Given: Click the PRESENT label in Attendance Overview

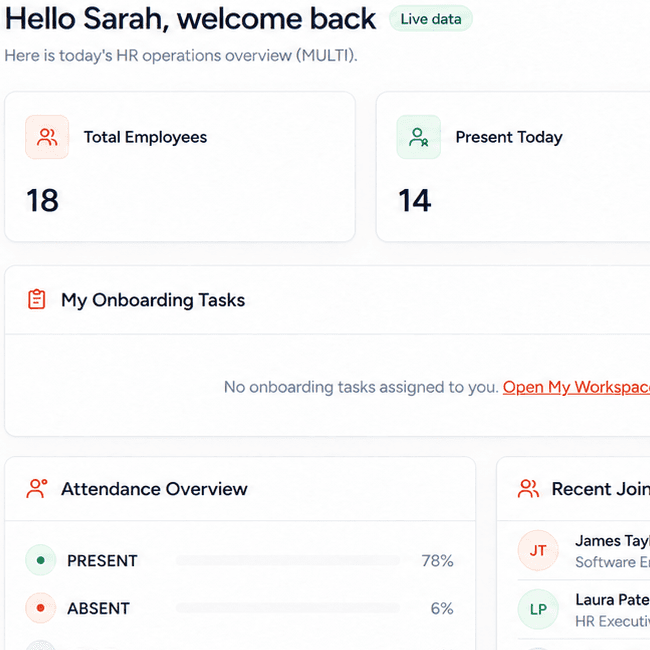Looking at the screenshot, I should 102,561.
